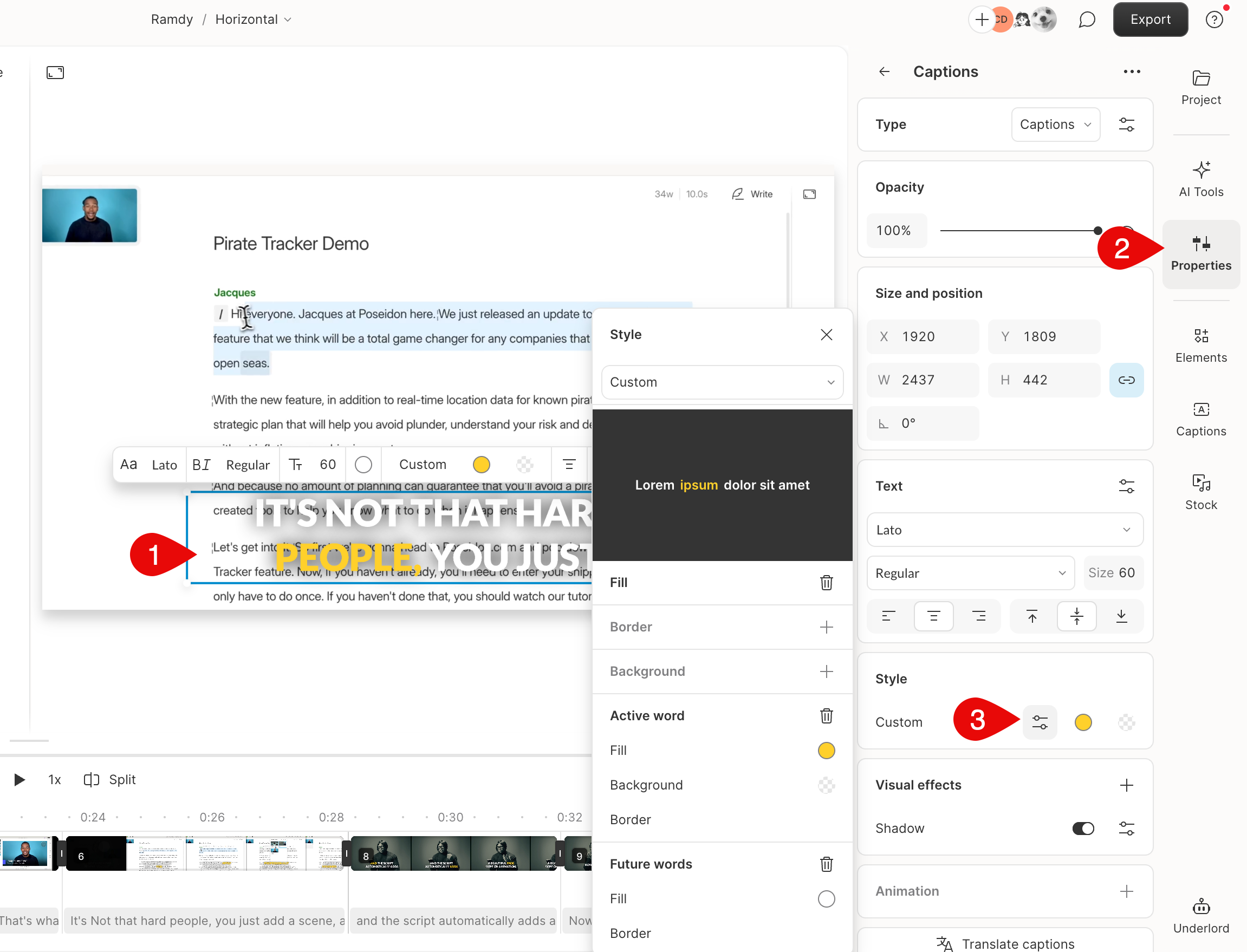Open the Custom preset dropdown in Style popup

pos(722,382)
